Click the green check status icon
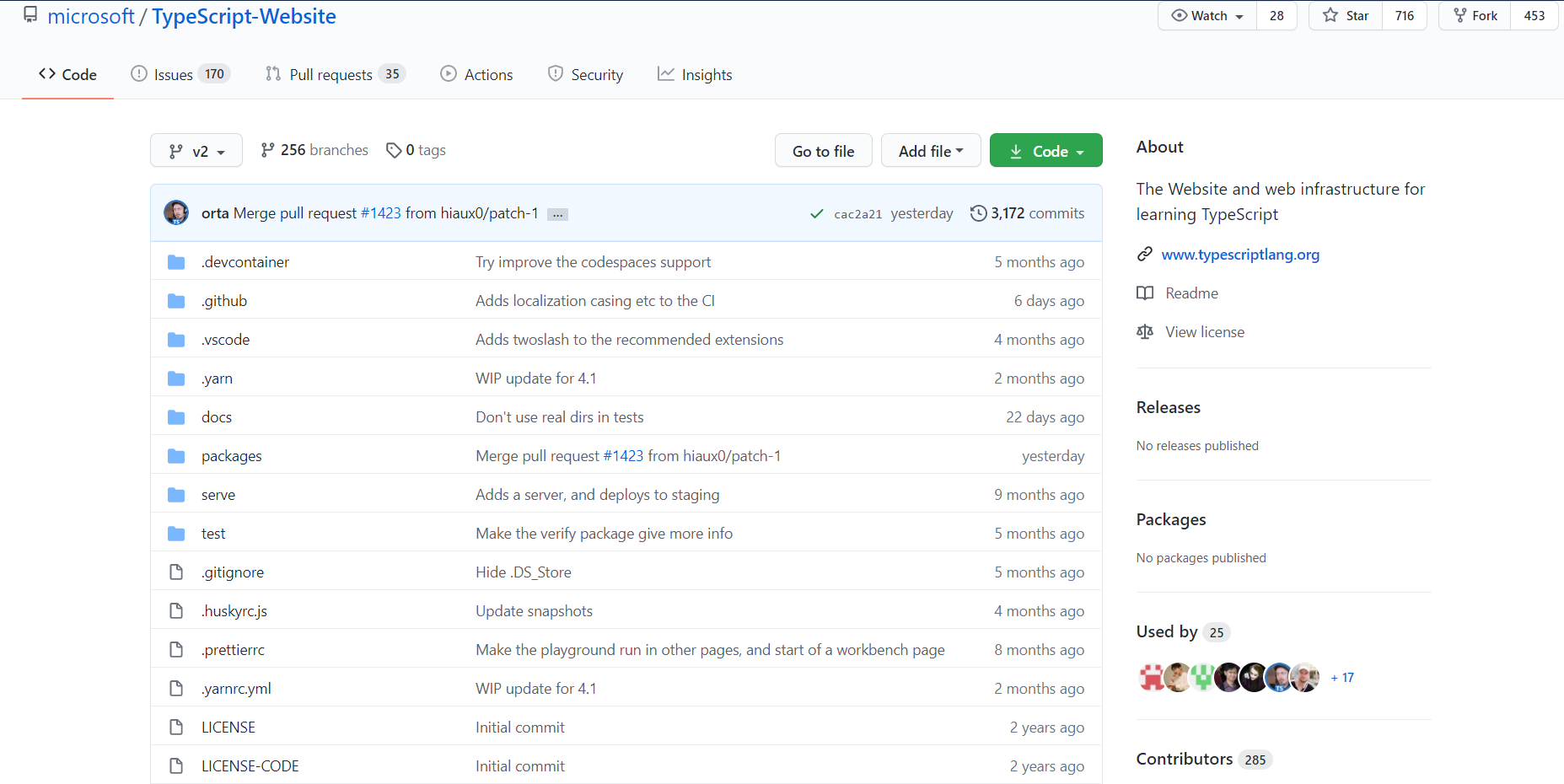The height and width of the screenshot is (784, 1564). pyautogui.click(x=816, y=214)
